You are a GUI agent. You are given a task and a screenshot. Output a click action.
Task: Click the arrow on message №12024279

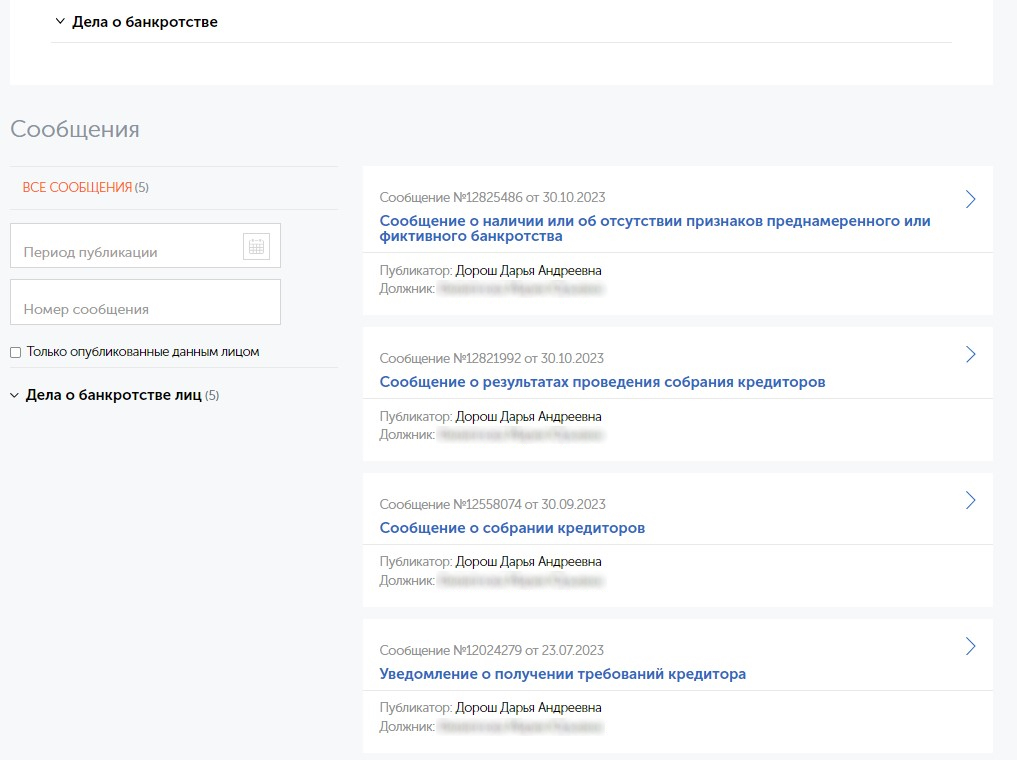(x=969, y=646)
